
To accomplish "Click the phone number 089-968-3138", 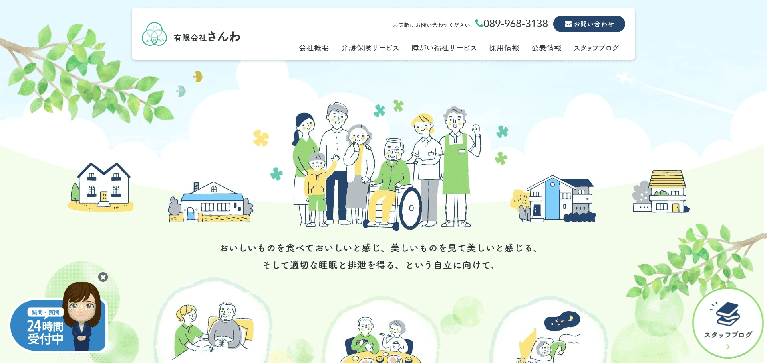I will 516,23.
